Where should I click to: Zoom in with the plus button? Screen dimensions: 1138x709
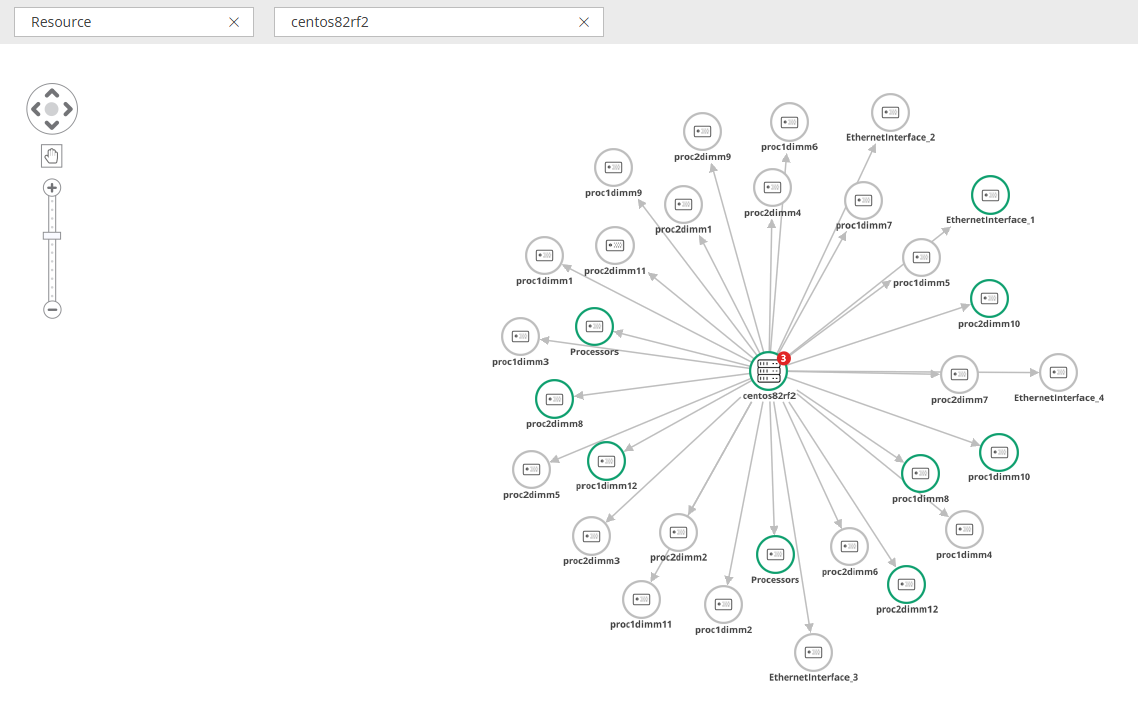[x=52, y=188]
